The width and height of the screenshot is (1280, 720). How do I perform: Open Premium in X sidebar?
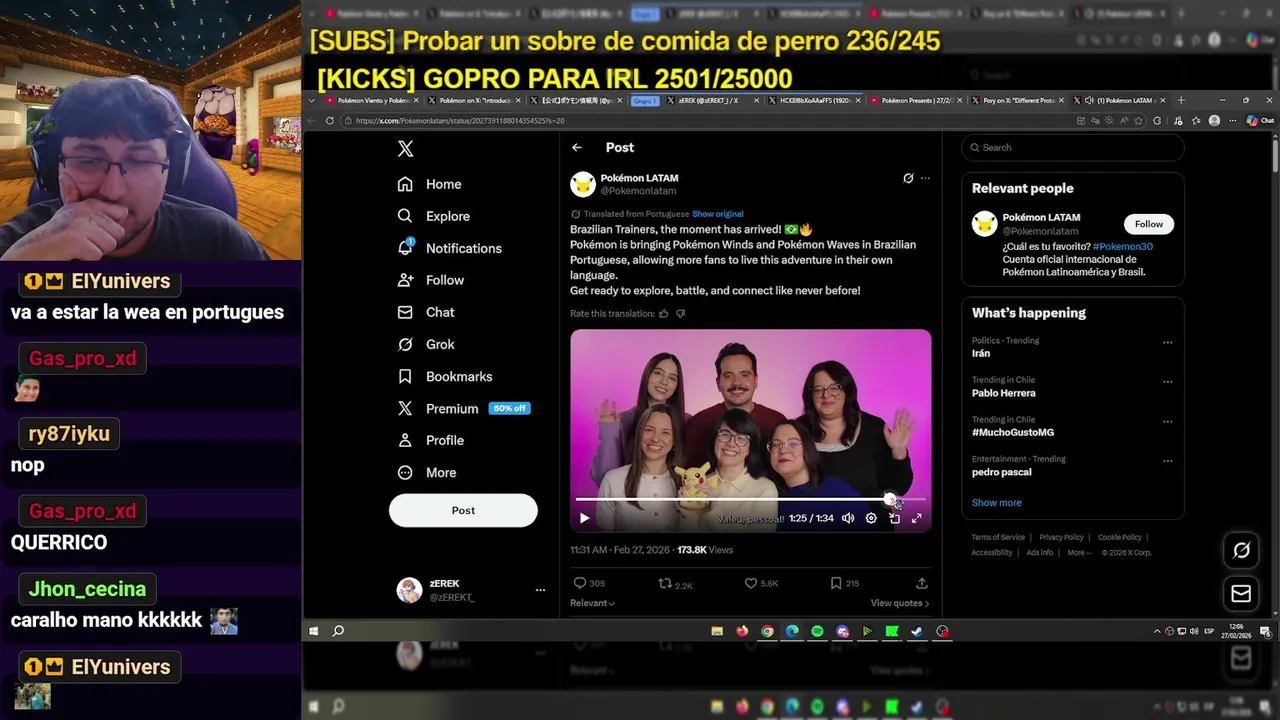point(462,408)
